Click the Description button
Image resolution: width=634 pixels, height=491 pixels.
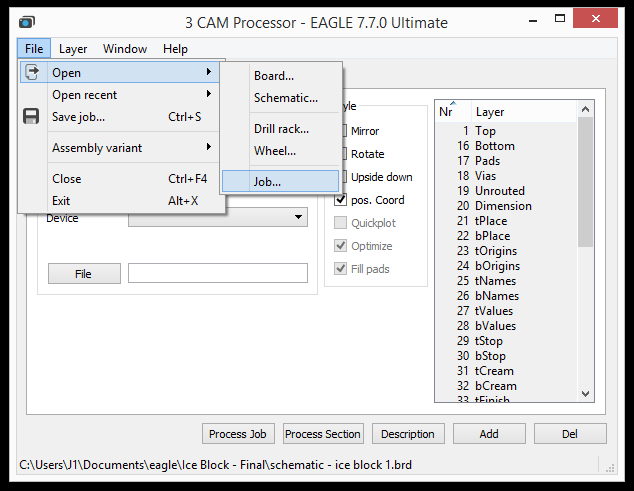tap(408, 434)
